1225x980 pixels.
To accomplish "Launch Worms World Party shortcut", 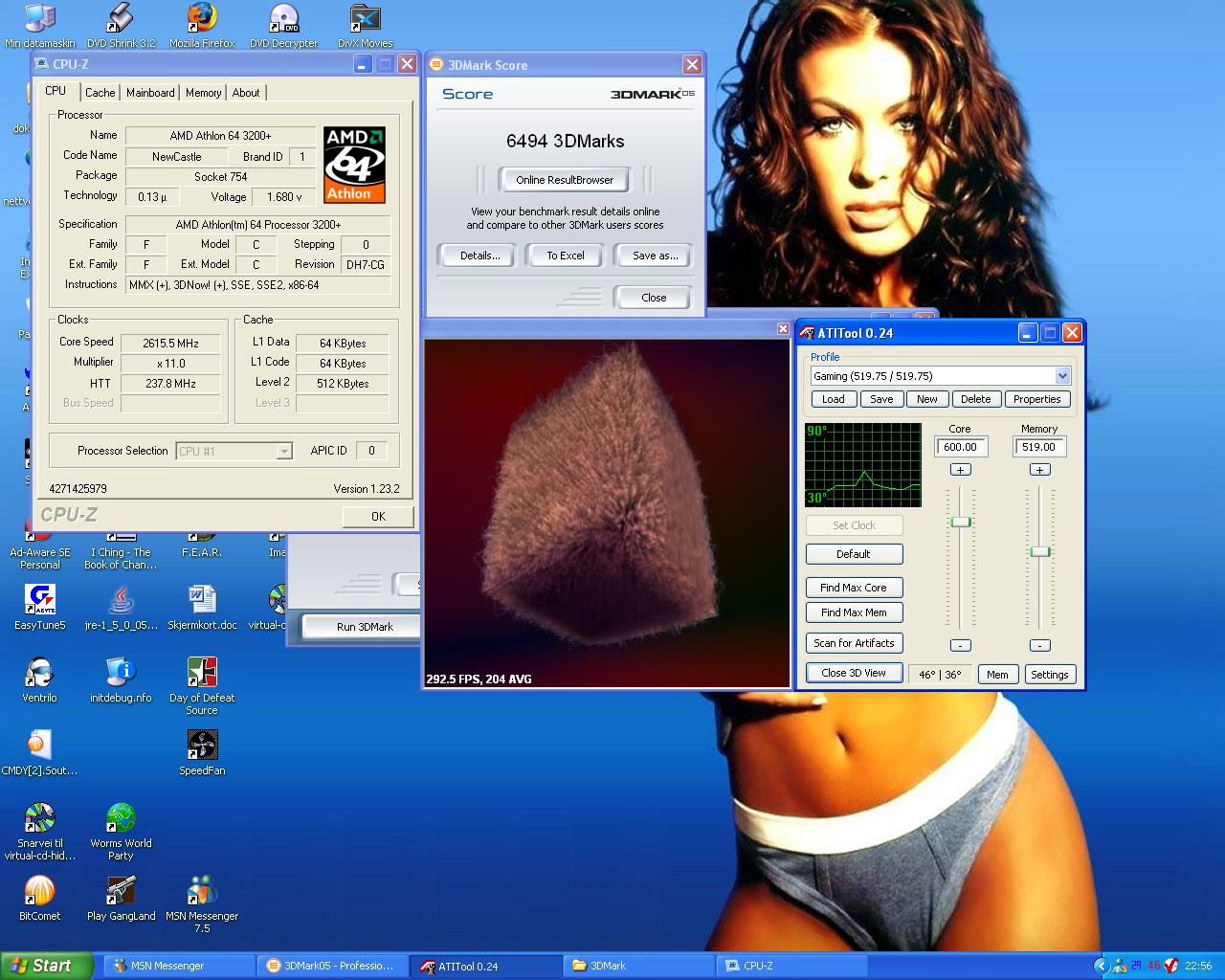I will pyautogui.click(x=121, y=831).
